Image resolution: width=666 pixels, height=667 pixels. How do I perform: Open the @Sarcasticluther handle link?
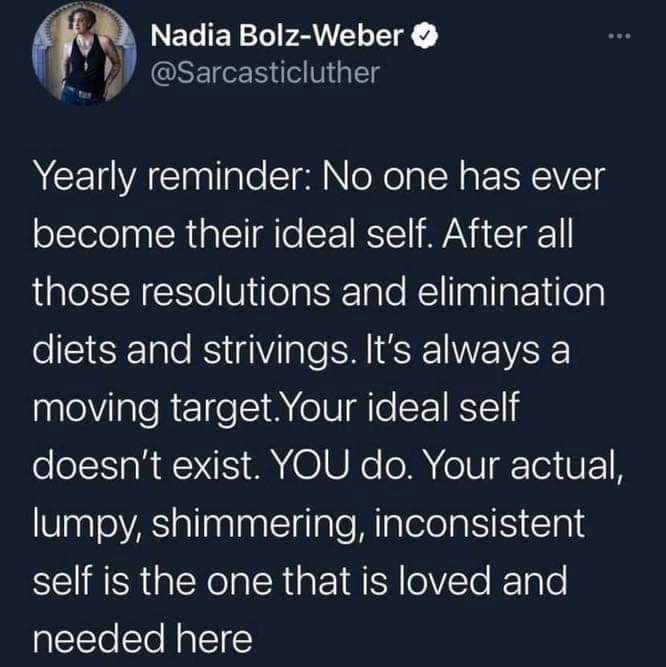point(264,73)
